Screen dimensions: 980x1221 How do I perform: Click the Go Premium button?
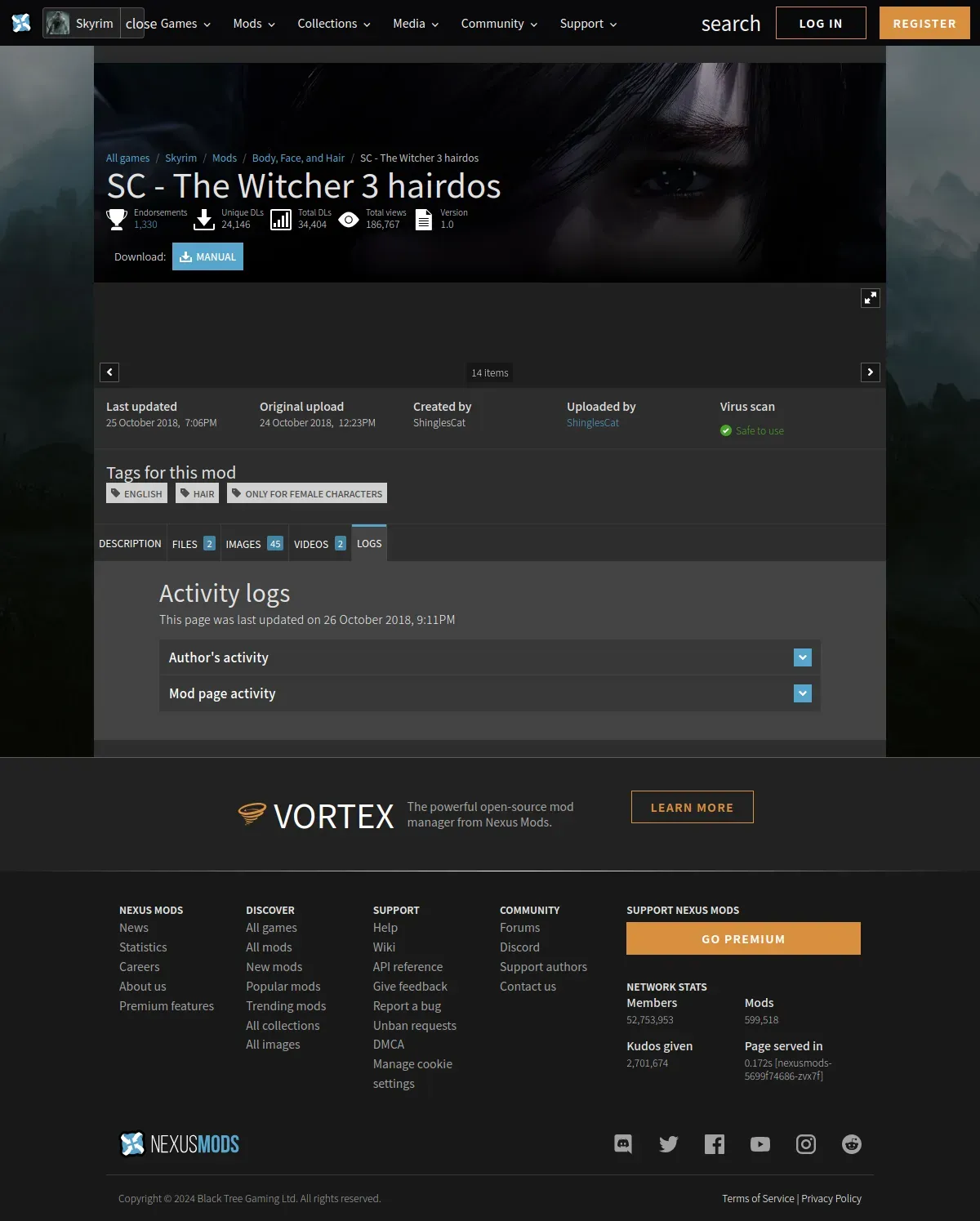(x=743, y=938)
